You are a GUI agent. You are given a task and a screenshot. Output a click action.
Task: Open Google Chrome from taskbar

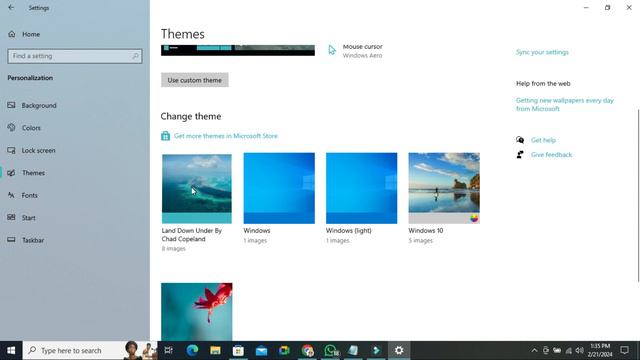coord(308,350)
